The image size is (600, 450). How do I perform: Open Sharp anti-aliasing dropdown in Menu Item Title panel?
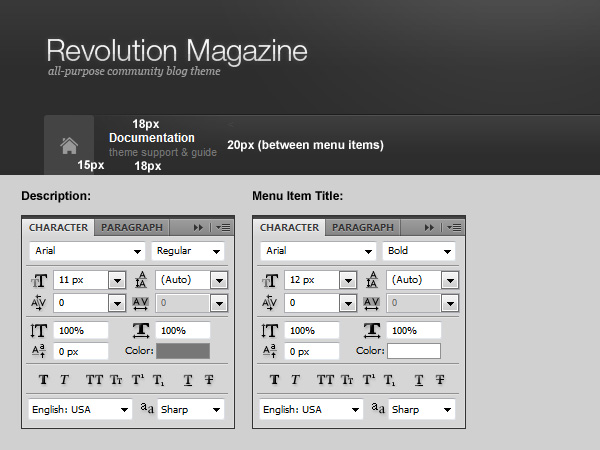pyautogui.click(x=422, y=409)
